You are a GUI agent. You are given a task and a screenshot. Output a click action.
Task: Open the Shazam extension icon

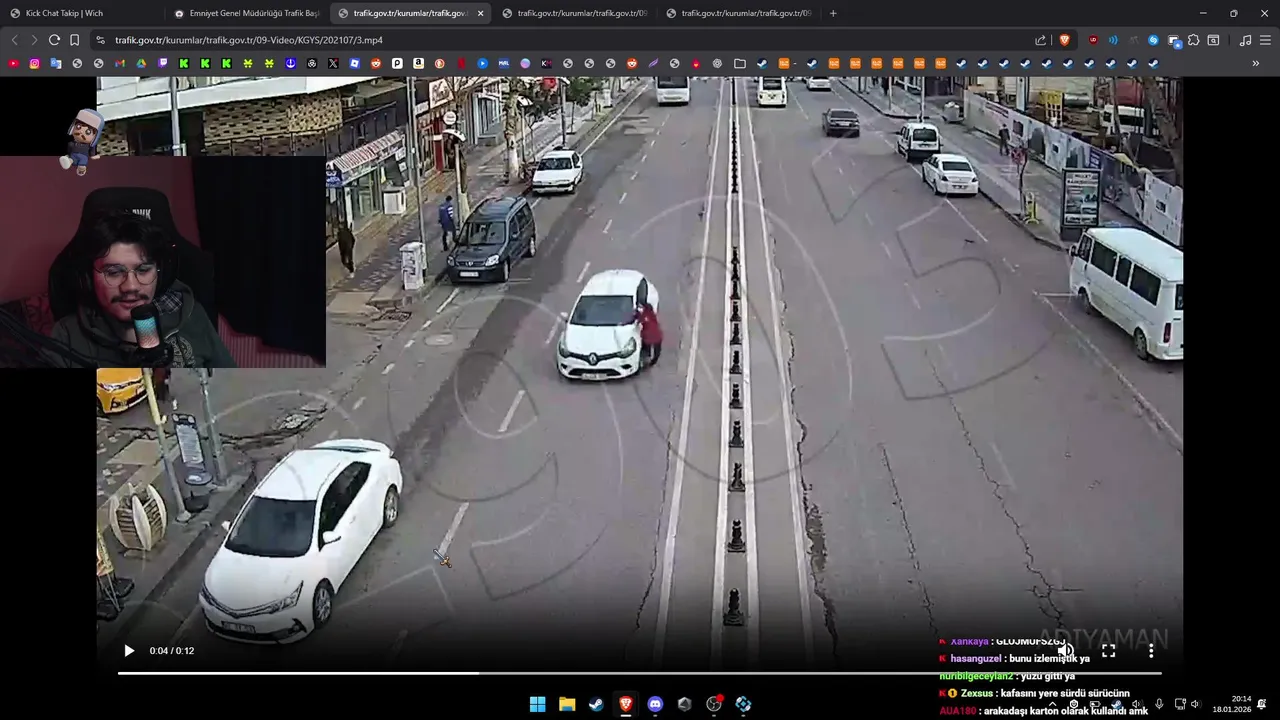pos(1153,40)
